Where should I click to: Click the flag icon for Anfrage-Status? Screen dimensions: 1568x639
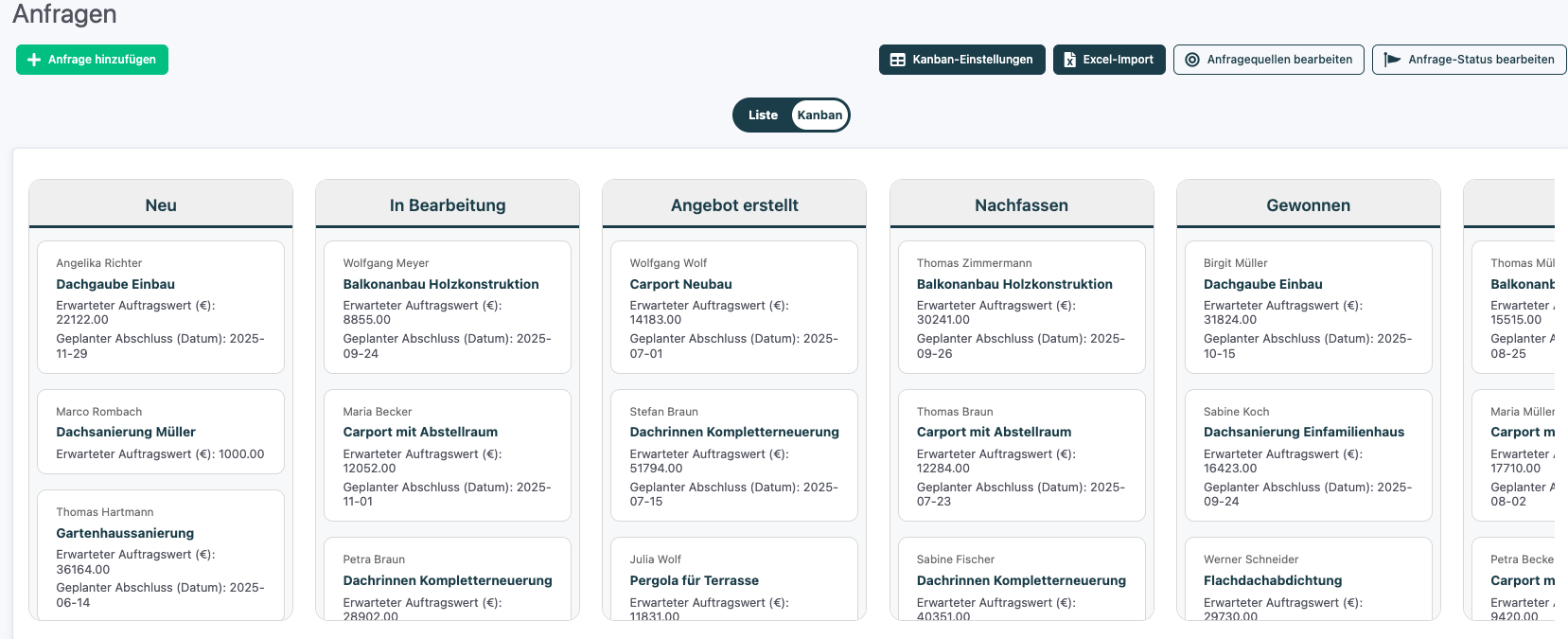coord(1392,60)
